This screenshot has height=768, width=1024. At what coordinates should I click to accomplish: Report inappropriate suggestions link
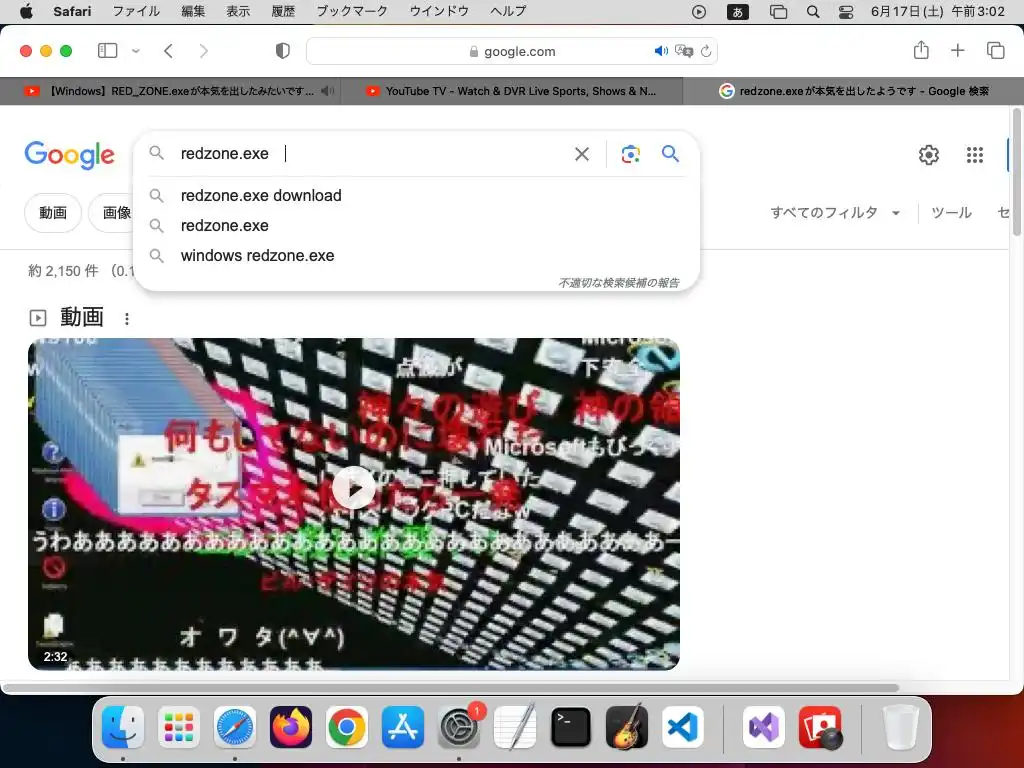(618, 283)
